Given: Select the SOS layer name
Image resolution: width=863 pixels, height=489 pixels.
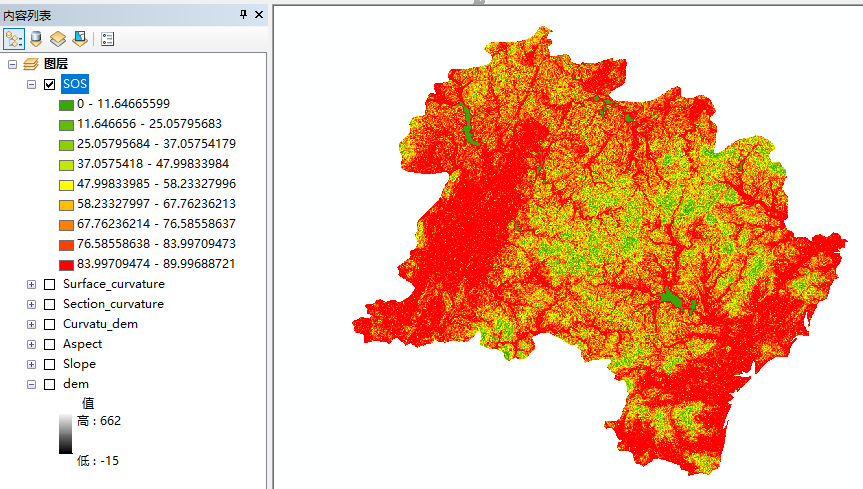Looking at the screenshot, I should [75, 84].
